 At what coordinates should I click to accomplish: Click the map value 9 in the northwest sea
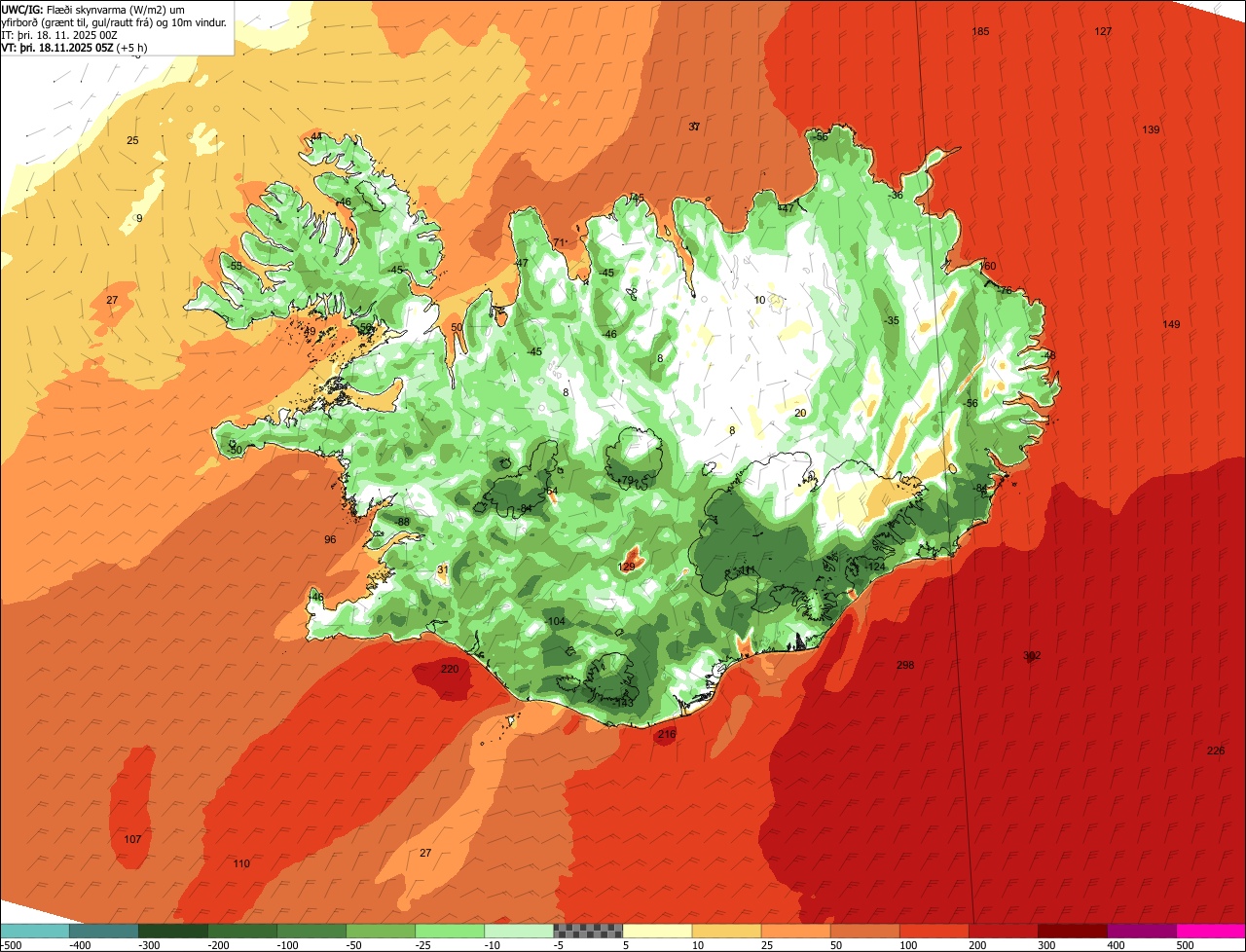tap(139, 218)
